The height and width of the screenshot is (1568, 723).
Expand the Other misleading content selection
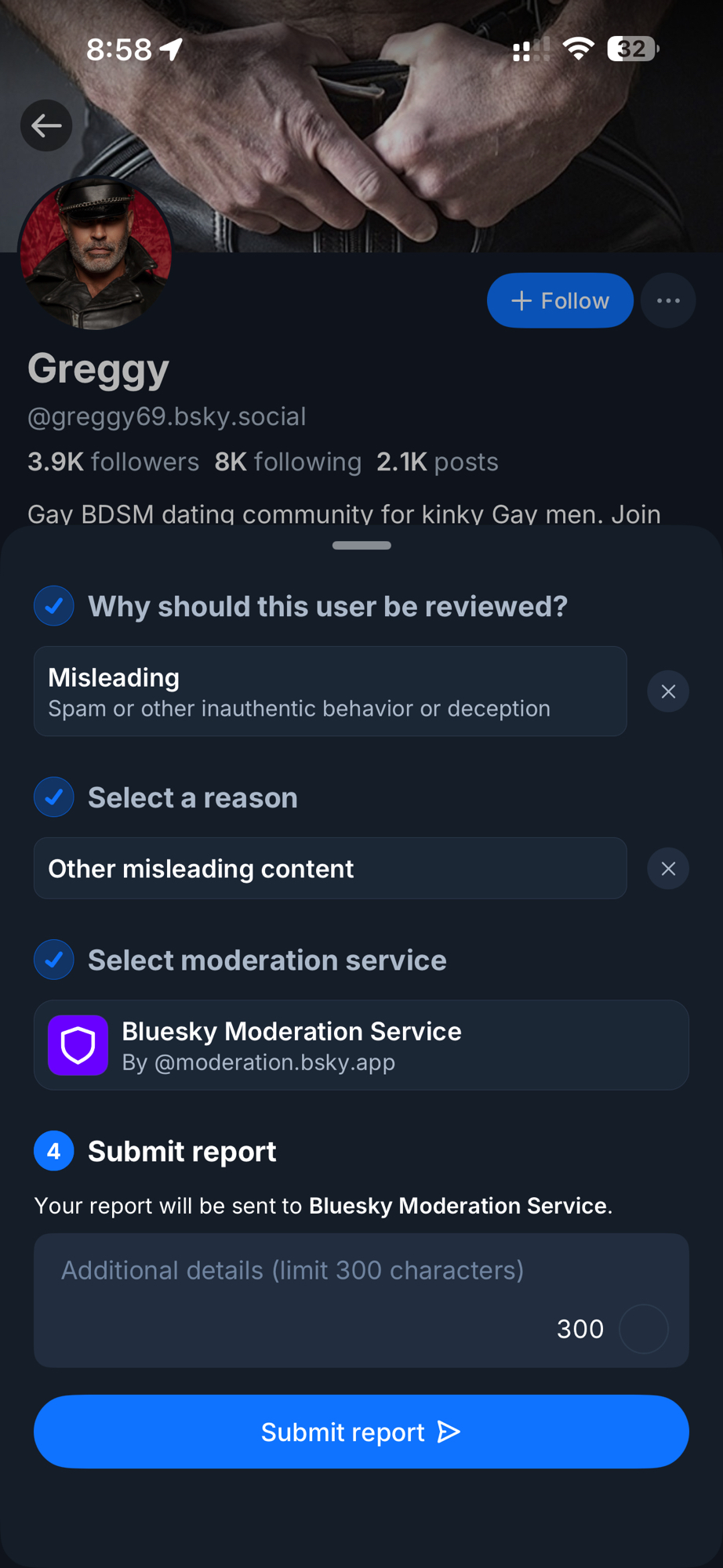coord(330,869)
